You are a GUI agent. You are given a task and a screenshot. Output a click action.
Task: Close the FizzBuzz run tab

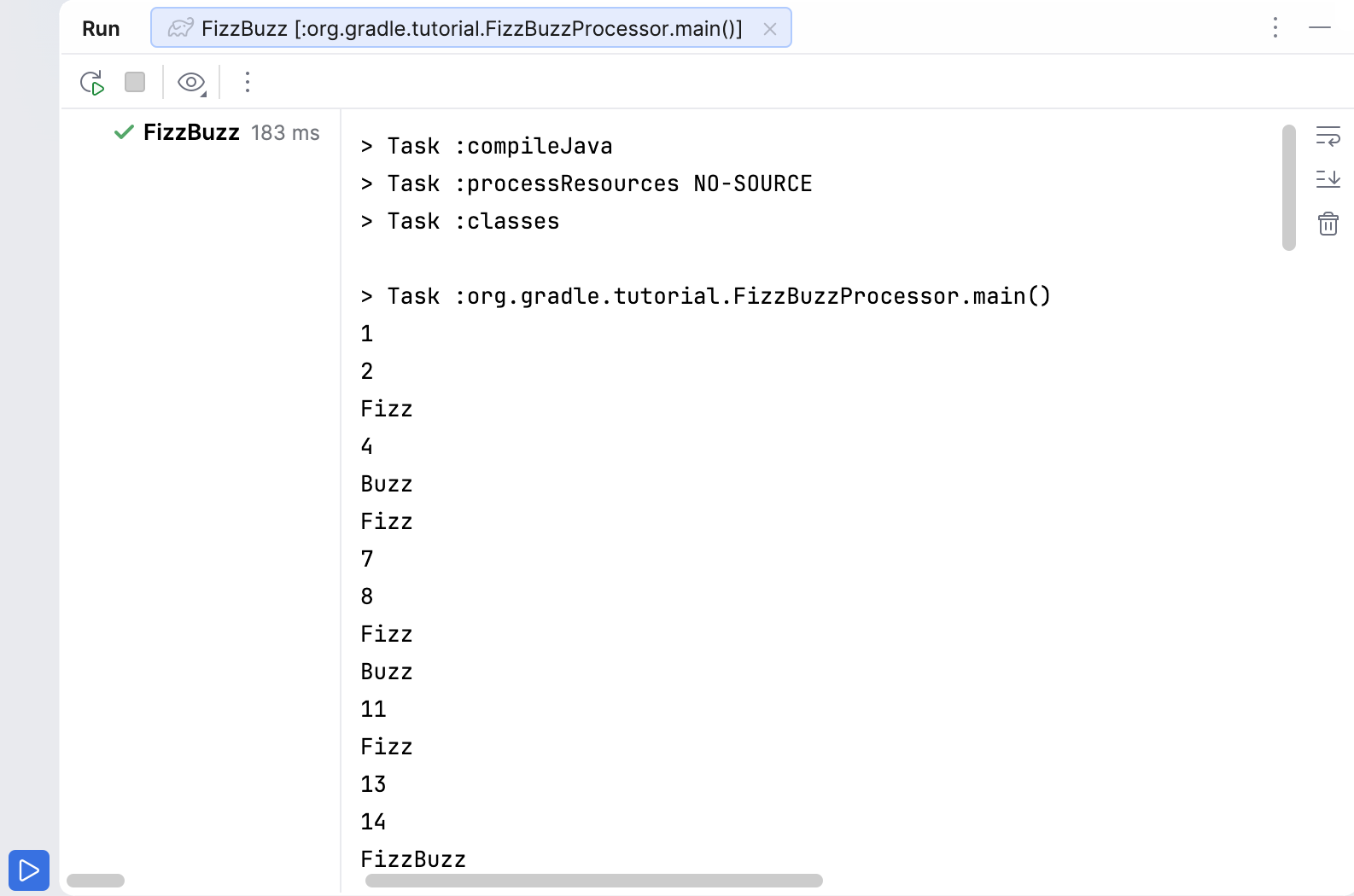point(770,29)
